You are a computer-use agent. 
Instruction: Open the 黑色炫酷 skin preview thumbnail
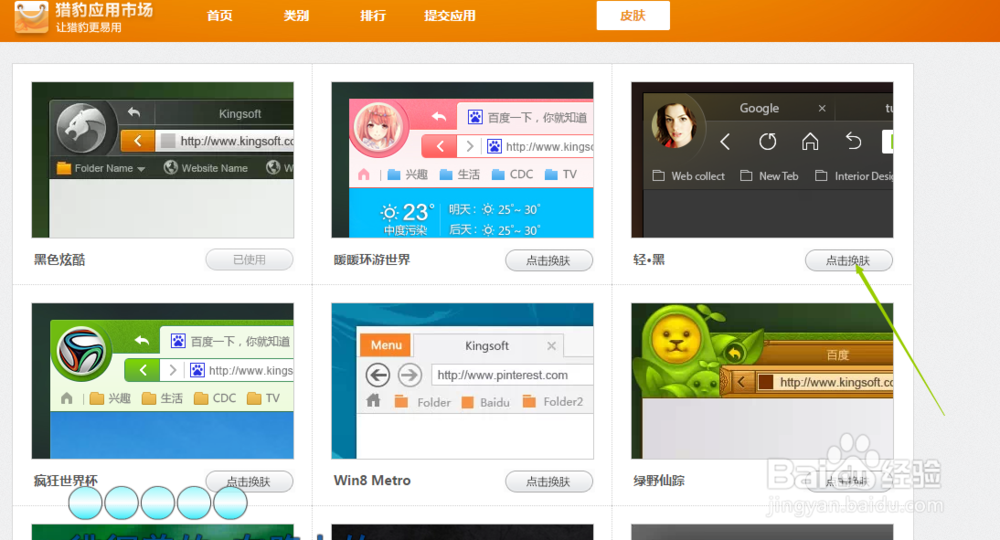(x=163, y=160)
